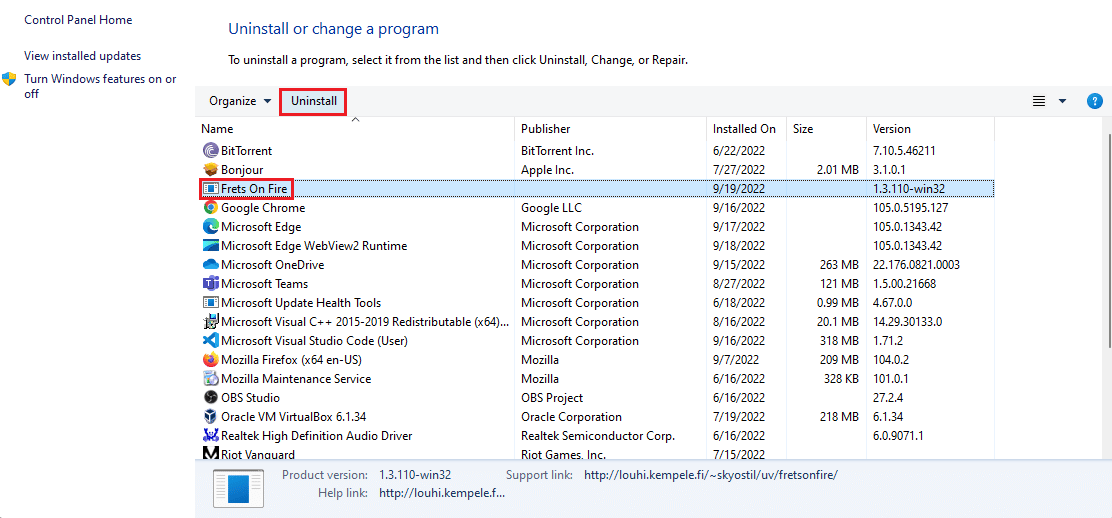This screenshot has height=518, width=1112.
Task: Click the Realtek Audio Driver icon
Action: point(210,436)
